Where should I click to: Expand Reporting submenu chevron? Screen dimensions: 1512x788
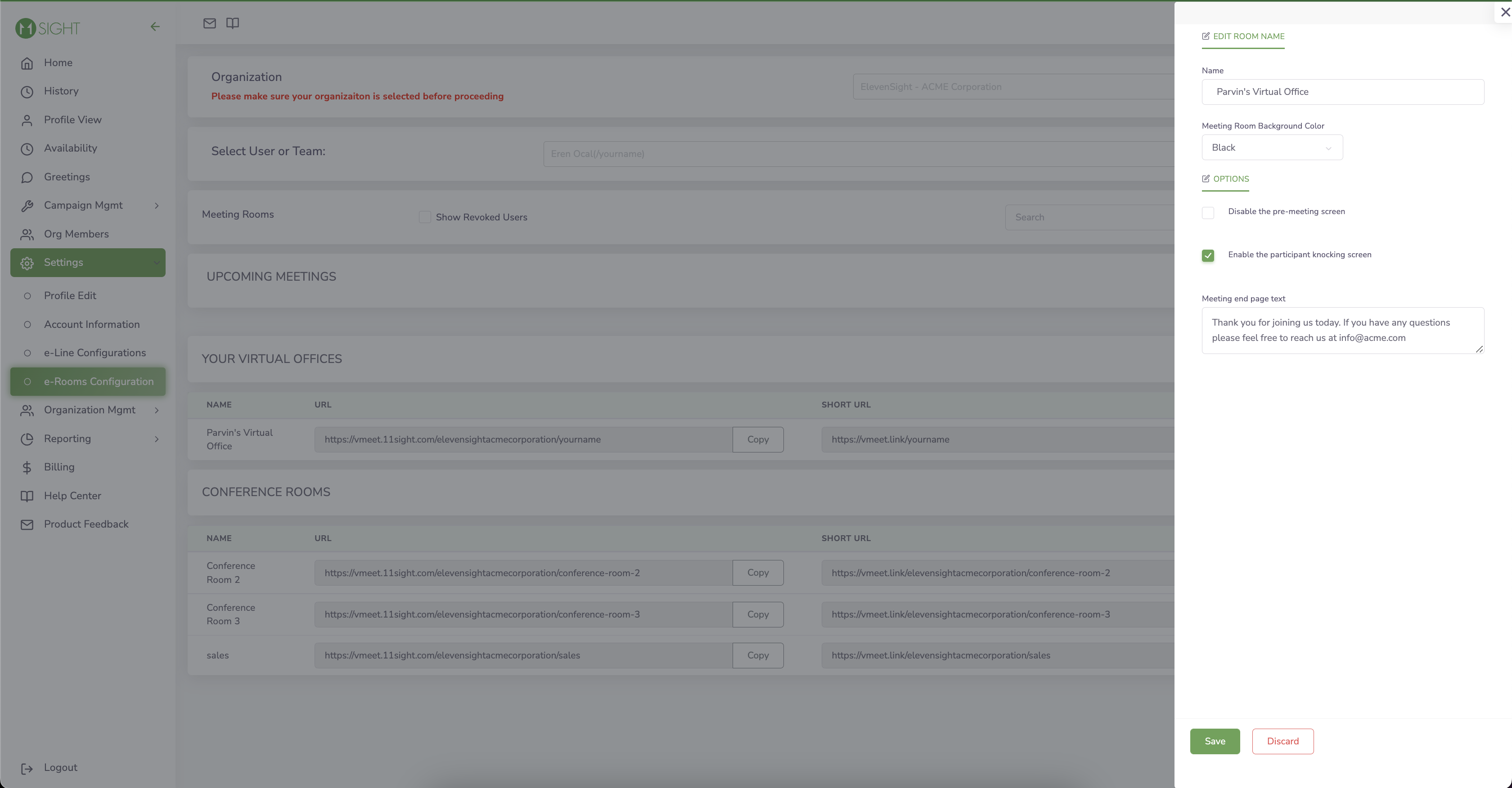[x=157, y=439]
